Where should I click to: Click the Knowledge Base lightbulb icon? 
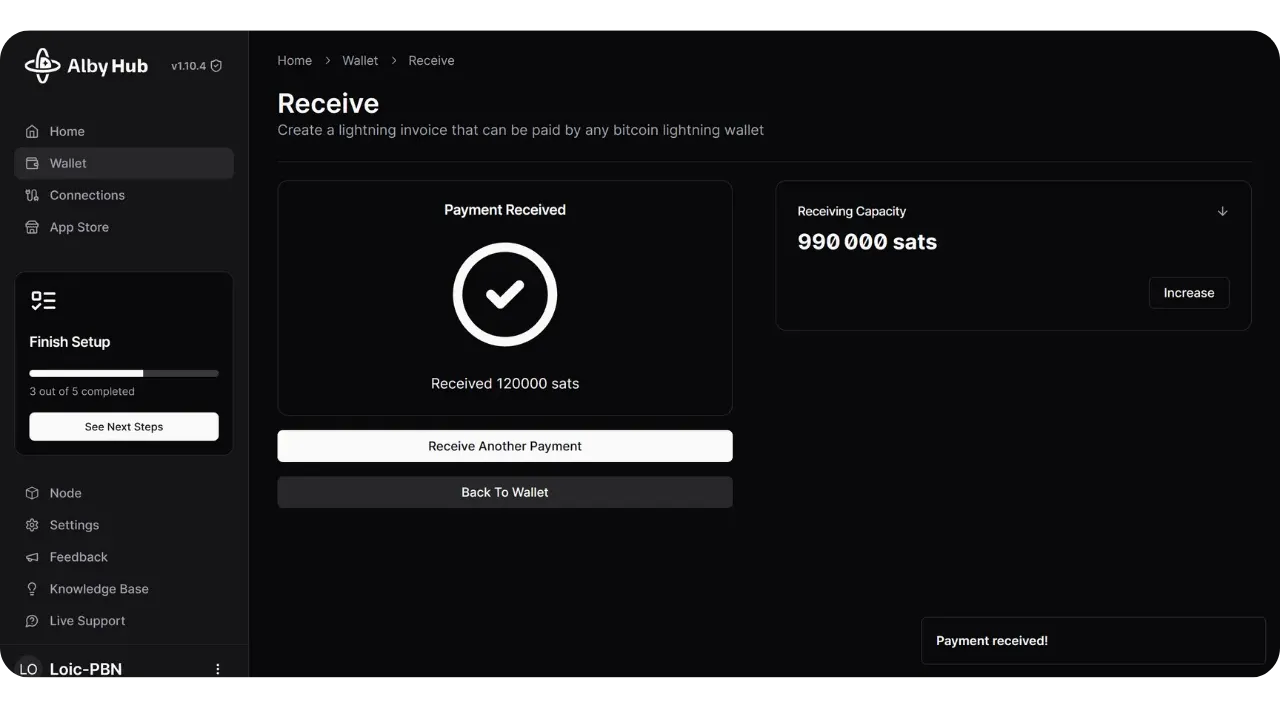pyautogui.click(x=32, y=590)
